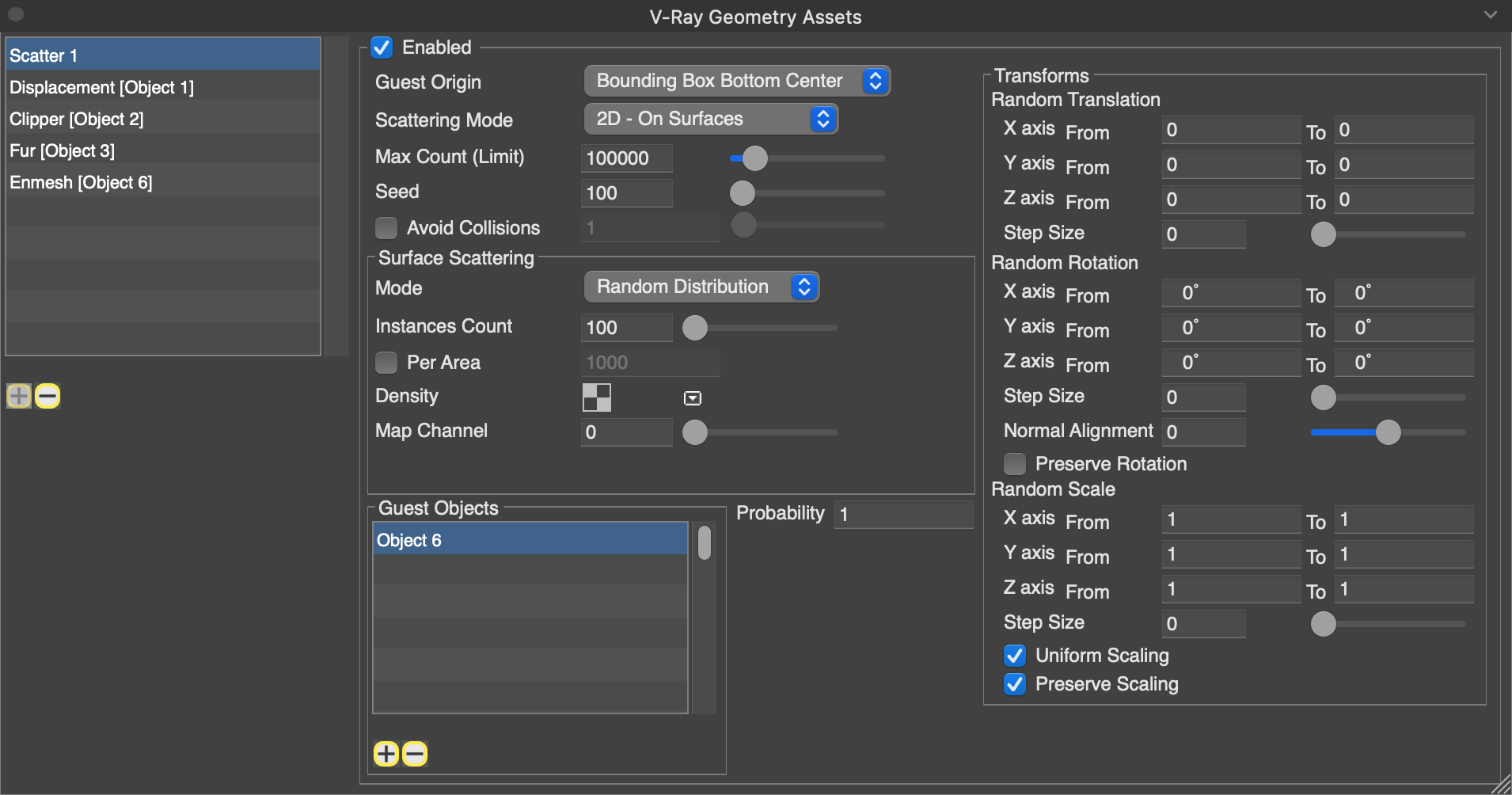Click Random Scale X axis From field
The width and height of the screenshot is (1512, 795).
click(x=1232, y=519)
